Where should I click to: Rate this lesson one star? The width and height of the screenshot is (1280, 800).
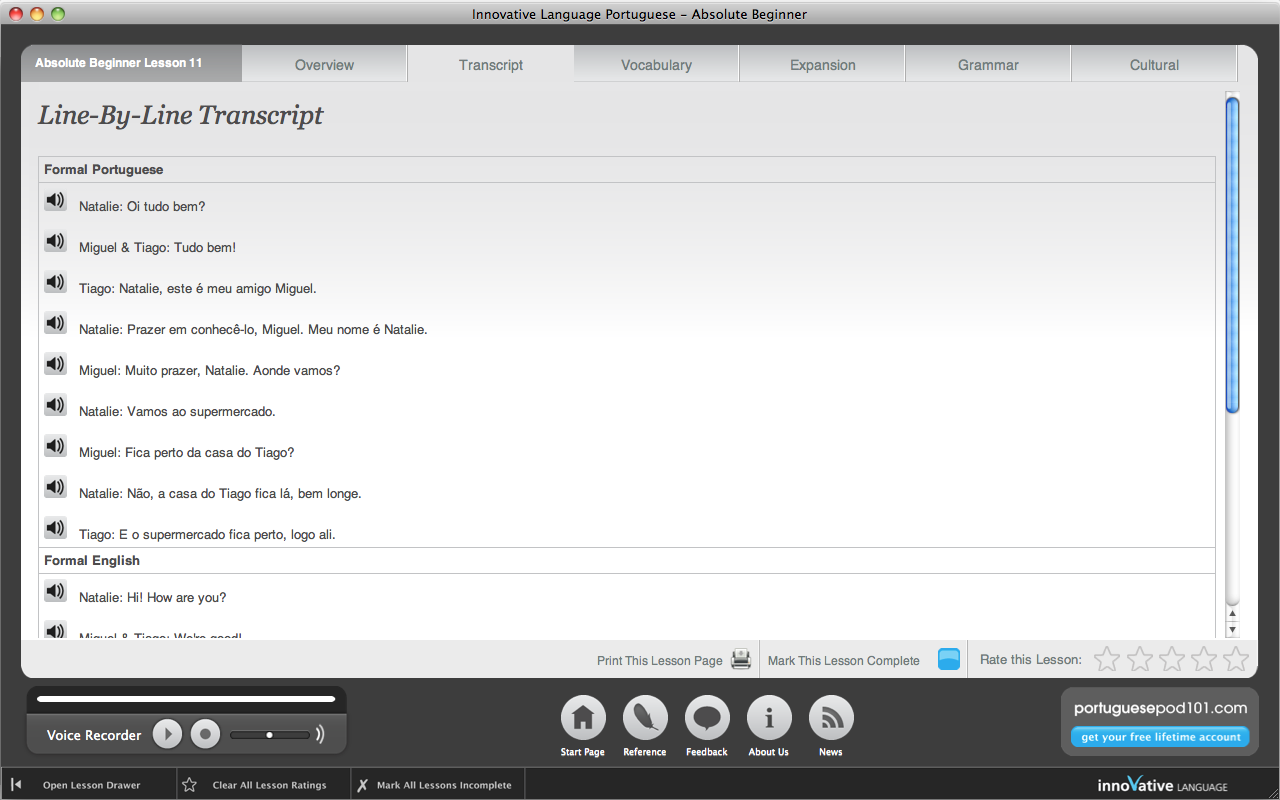click(x=1106, y=659)
